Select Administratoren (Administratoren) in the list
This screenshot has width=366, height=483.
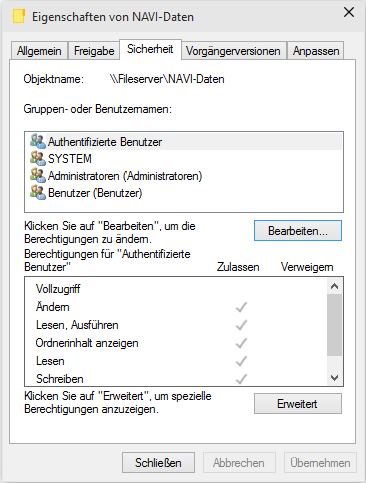click(x=184, y=176)
